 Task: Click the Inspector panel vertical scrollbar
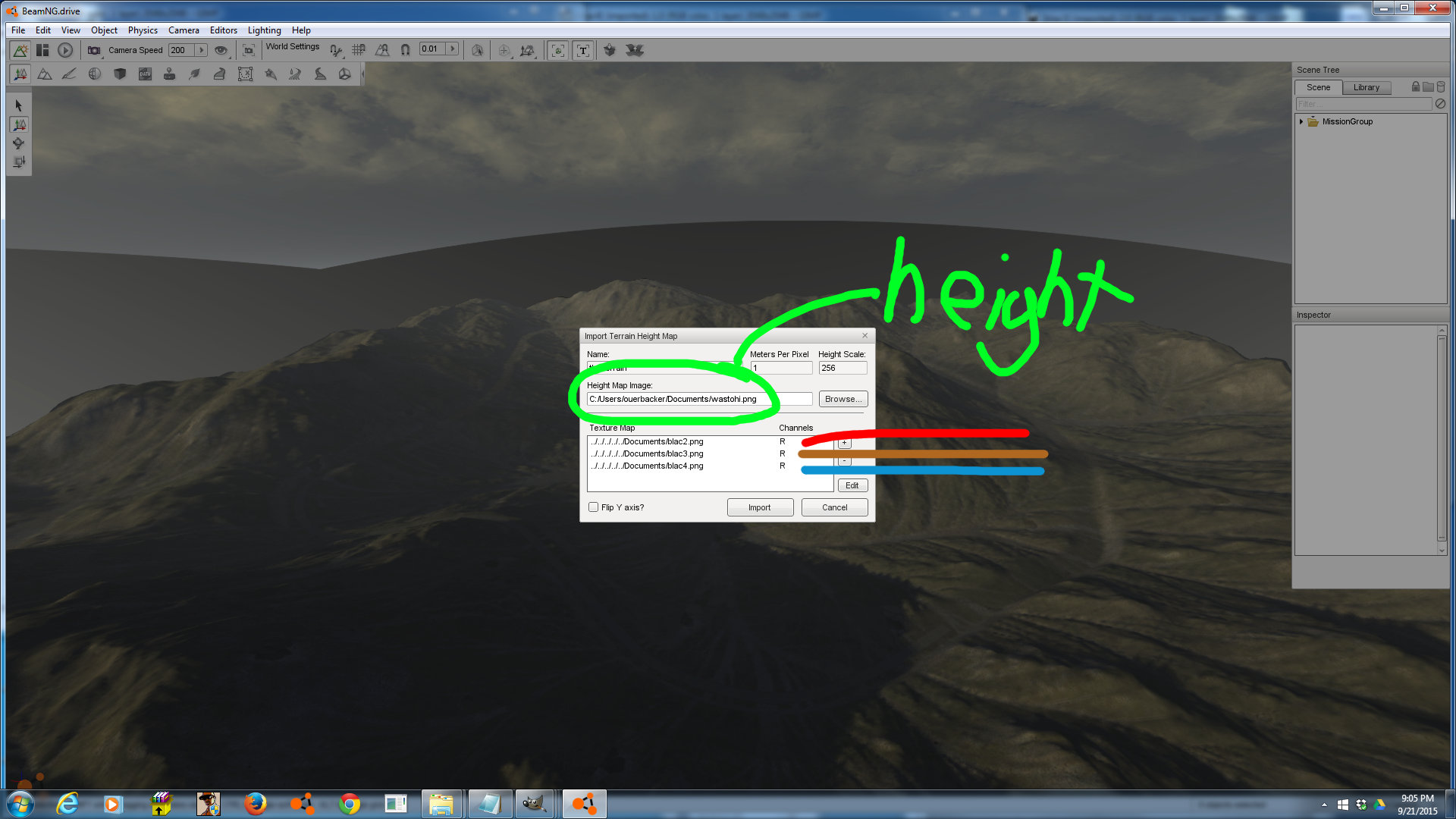pos(1442,440)
